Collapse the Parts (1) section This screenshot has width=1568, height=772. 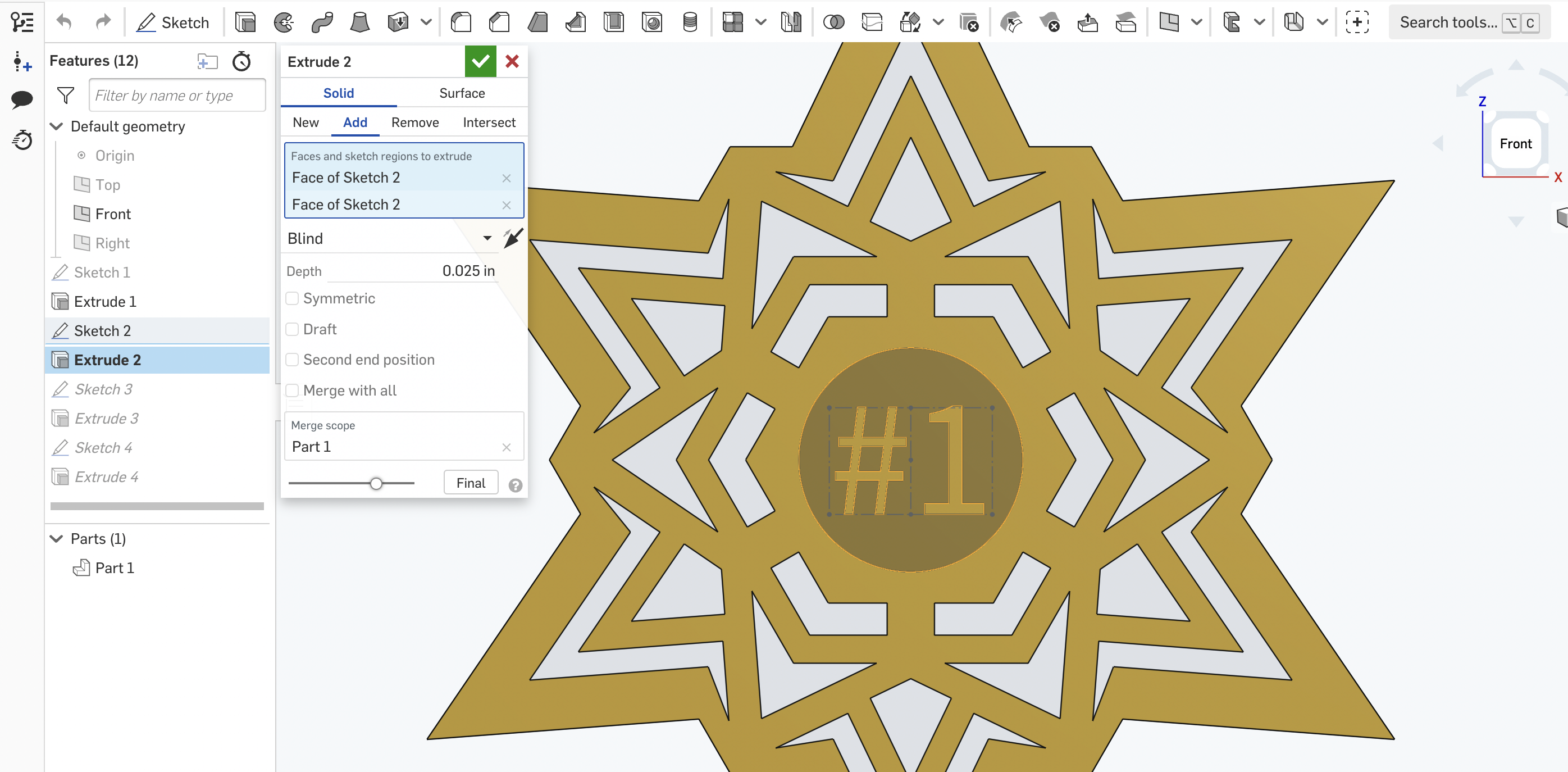[56, 539]
